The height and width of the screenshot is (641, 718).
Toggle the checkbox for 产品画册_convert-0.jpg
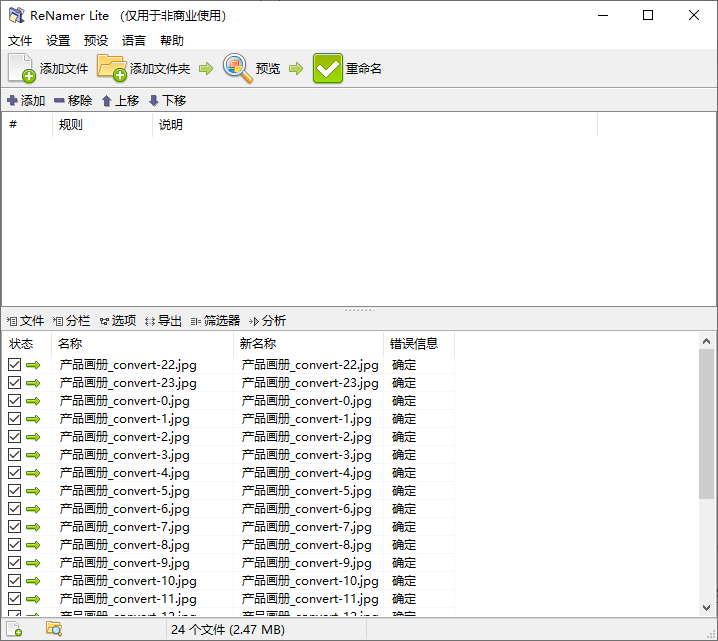pos(14,401)
